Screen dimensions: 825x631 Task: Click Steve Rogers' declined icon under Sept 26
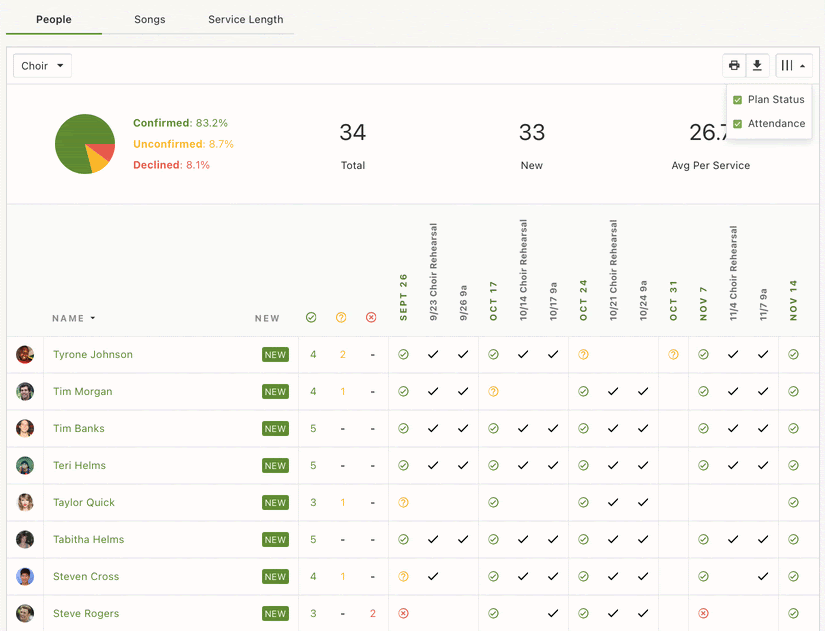coord(403,613)
